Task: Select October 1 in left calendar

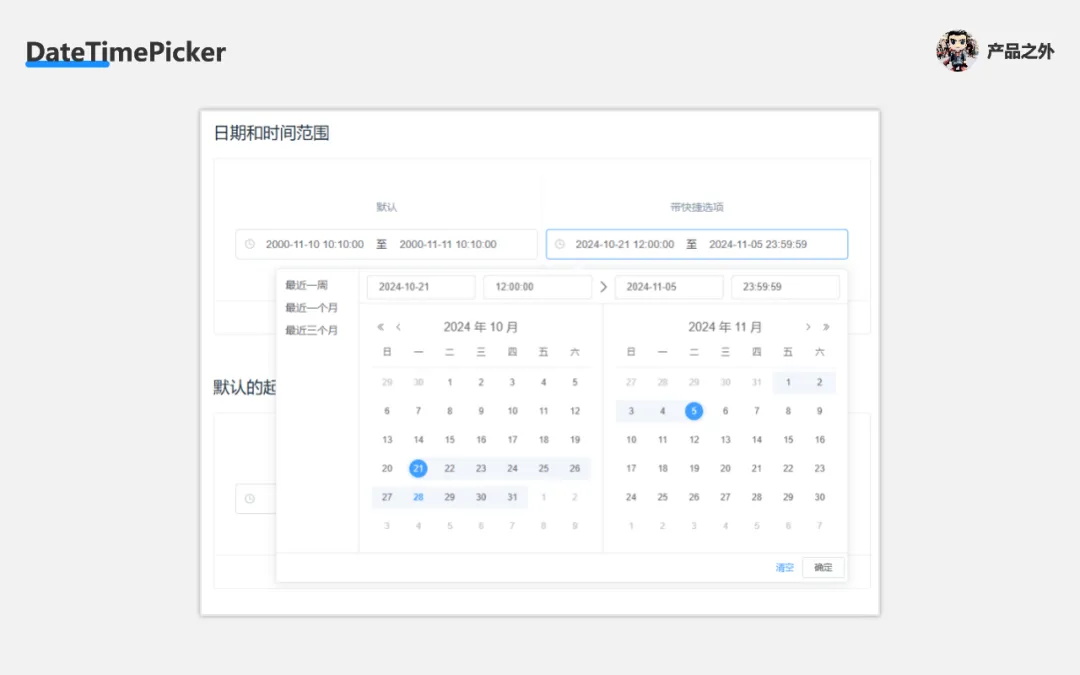Action: [450, 382]
